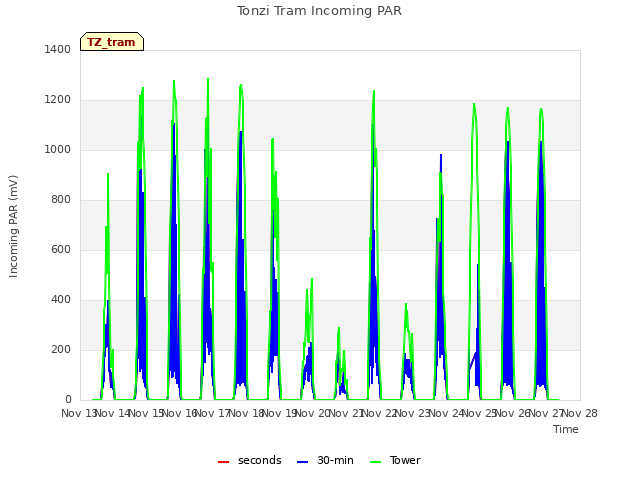Click the 800 y-axis tick label
The height and width of the screenshot is (480, 640).
click(61, 200)
